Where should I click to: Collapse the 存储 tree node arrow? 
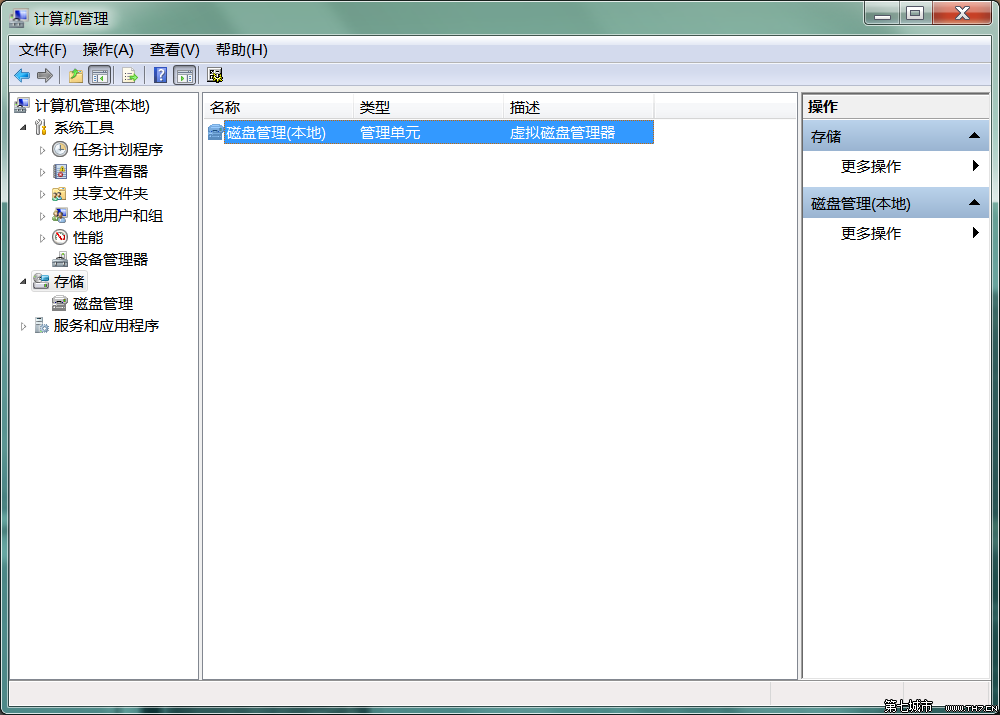24,281
